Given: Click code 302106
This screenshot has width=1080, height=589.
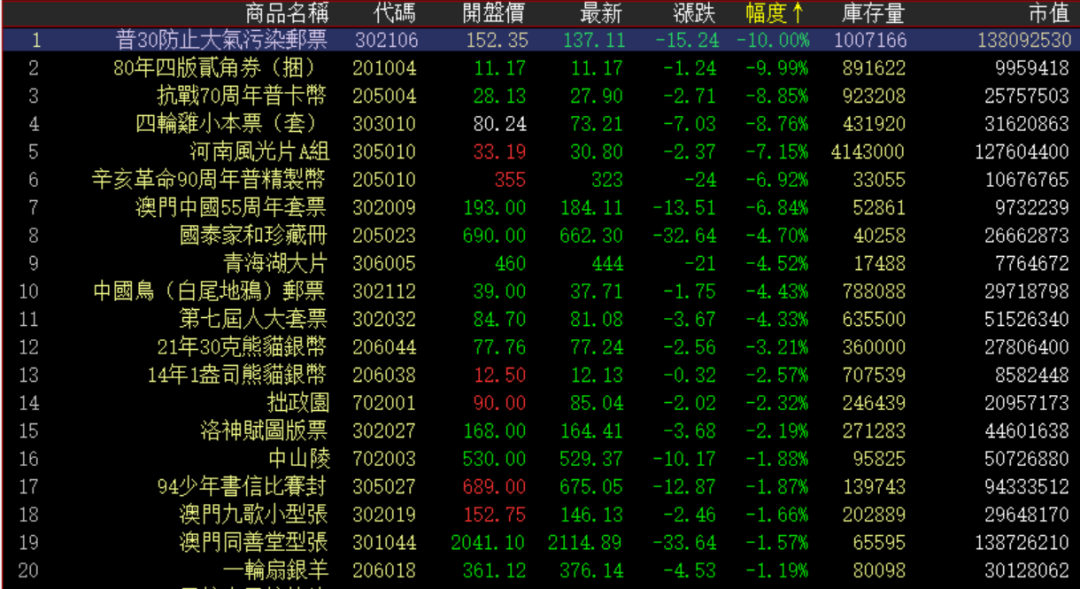Looking at the screenshot, I should click(x=386, y=40).
